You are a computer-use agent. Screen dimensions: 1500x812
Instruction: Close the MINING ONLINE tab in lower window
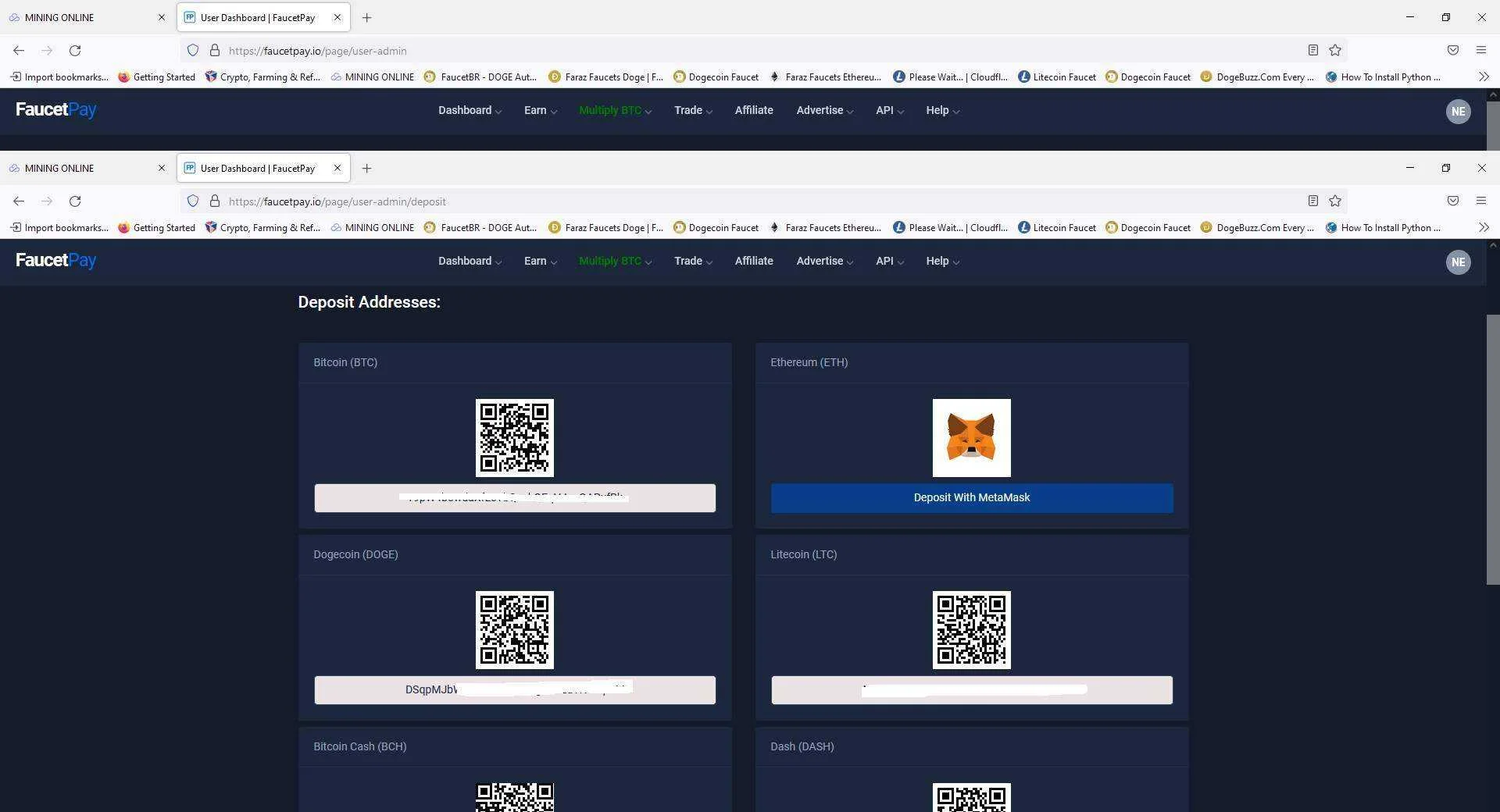pyautogui.click(x=162, y=168)
